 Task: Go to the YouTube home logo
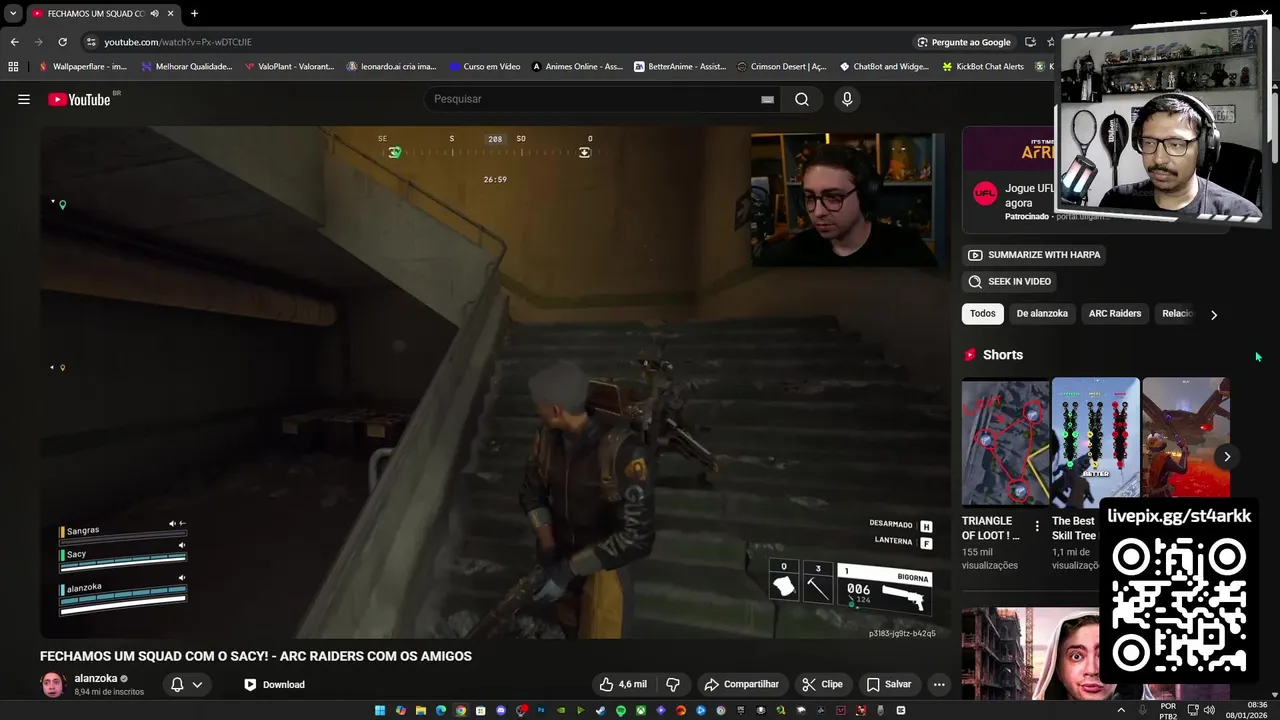(80, 99)
